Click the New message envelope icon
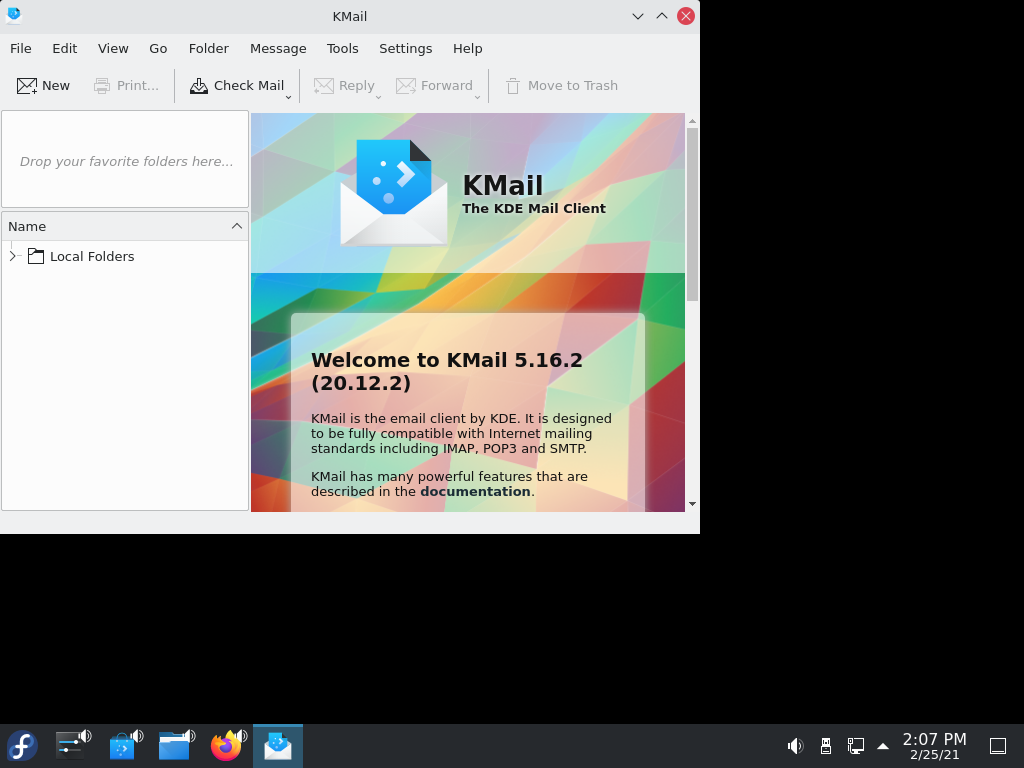The height and width of the screenshot is (768, 1024). 27,86
